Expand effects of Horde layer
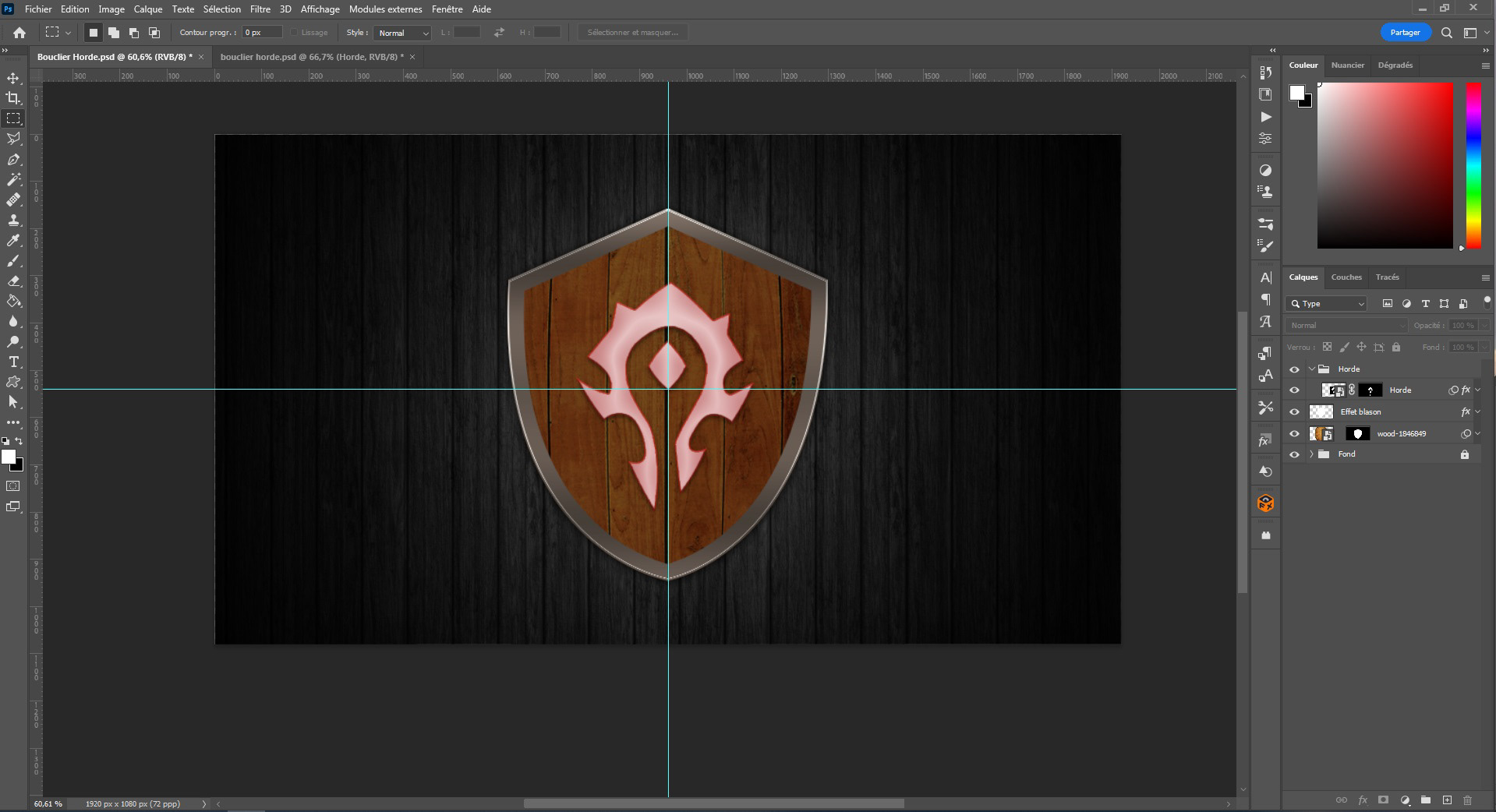This screenshot has width=1496, height=812. [x=1478, y=390]
